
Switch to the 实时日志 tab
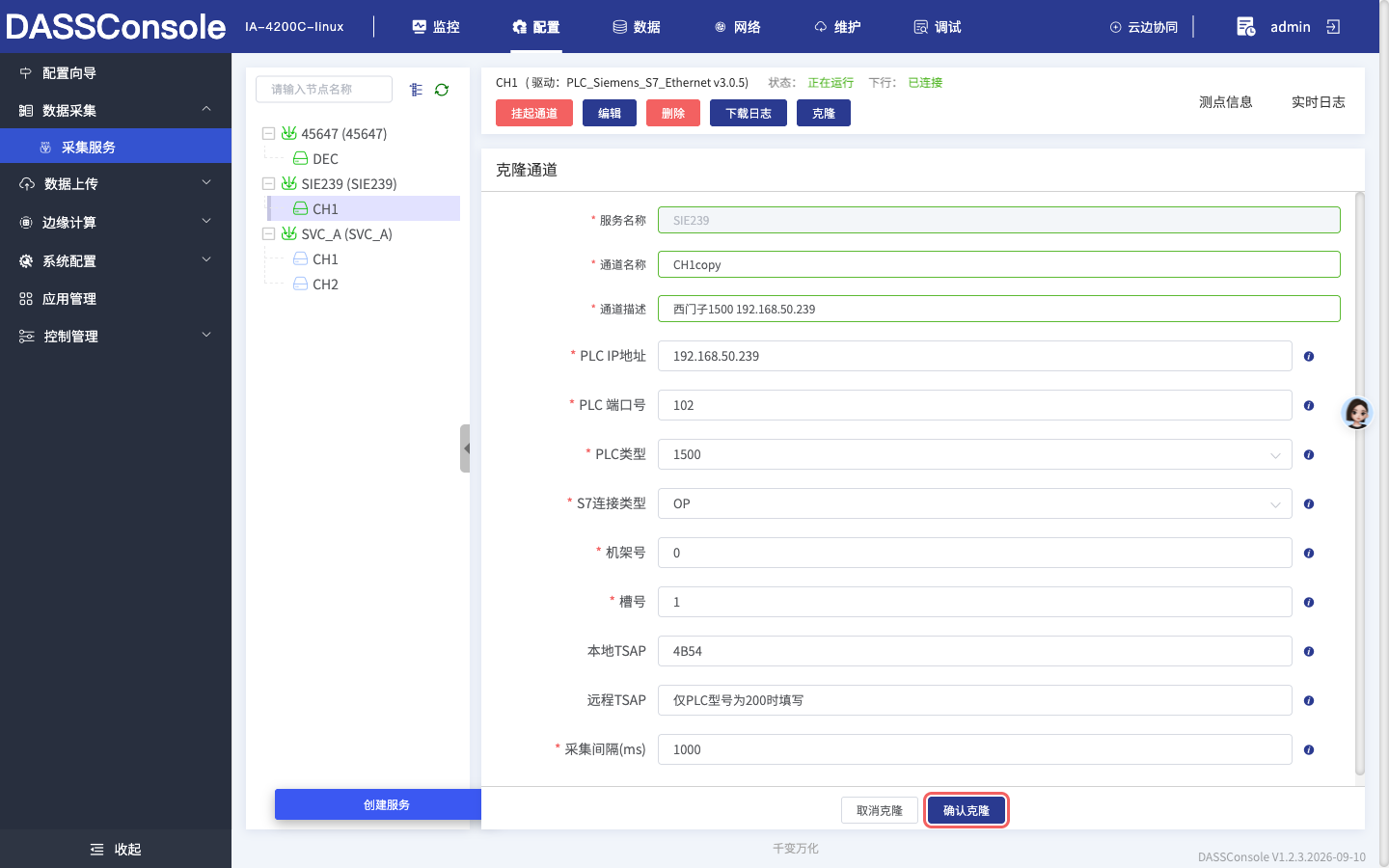(1318, 102)
